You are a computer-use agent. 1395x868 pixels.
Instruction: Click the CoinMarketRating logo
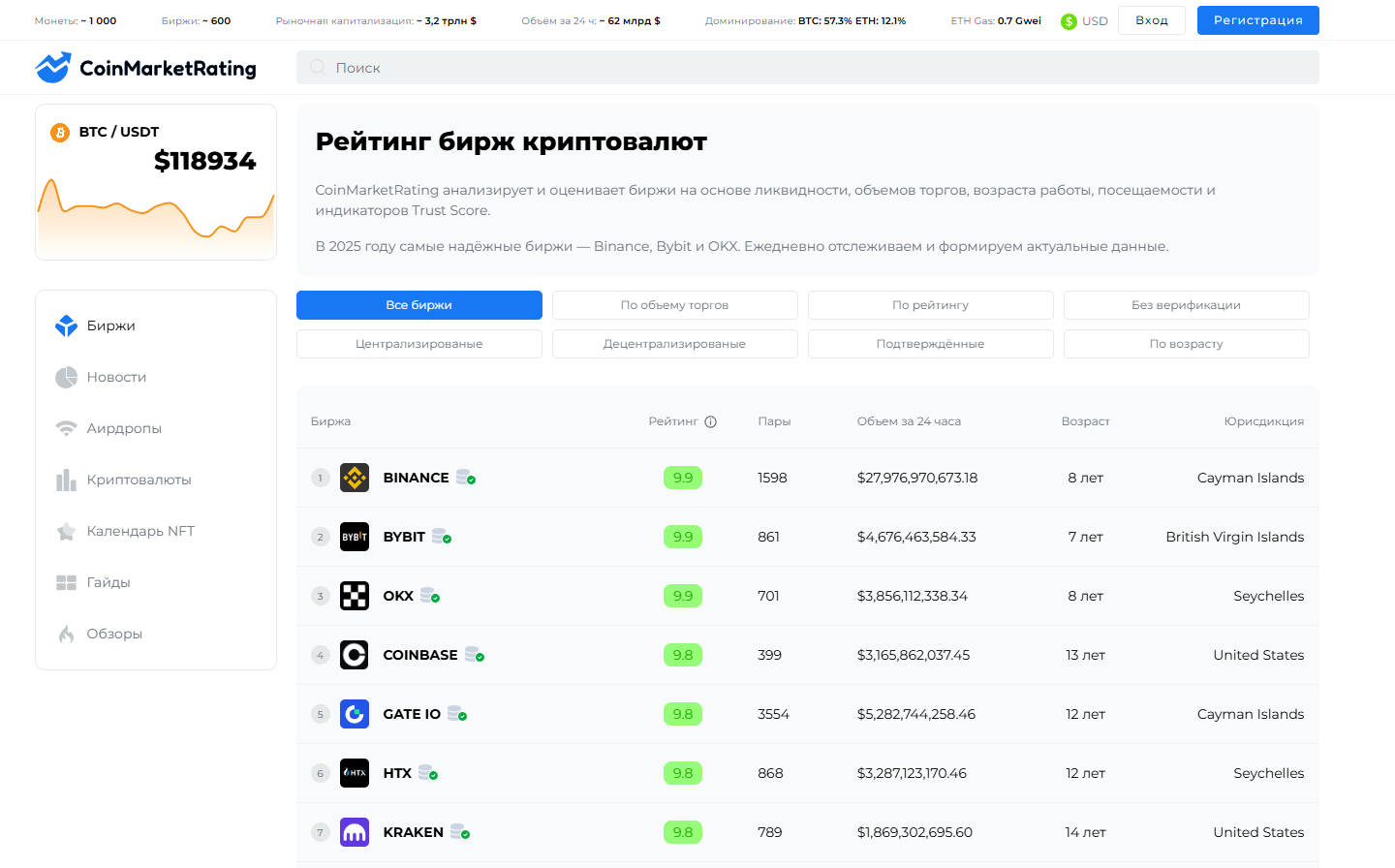click(146, 68)
